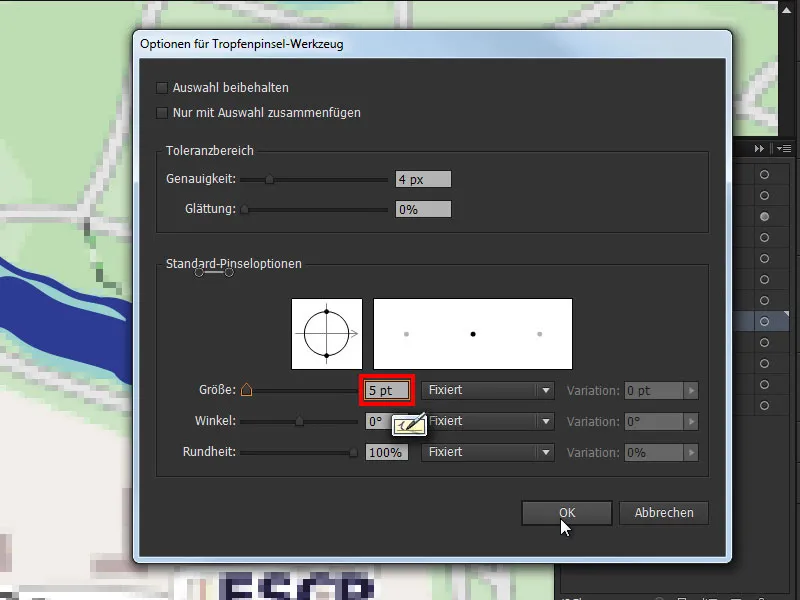Image resolution: width=800 pixels, height=600 pixels.
Task: Click the Rundheit slider handle
Action: click(x=353, y=453)
